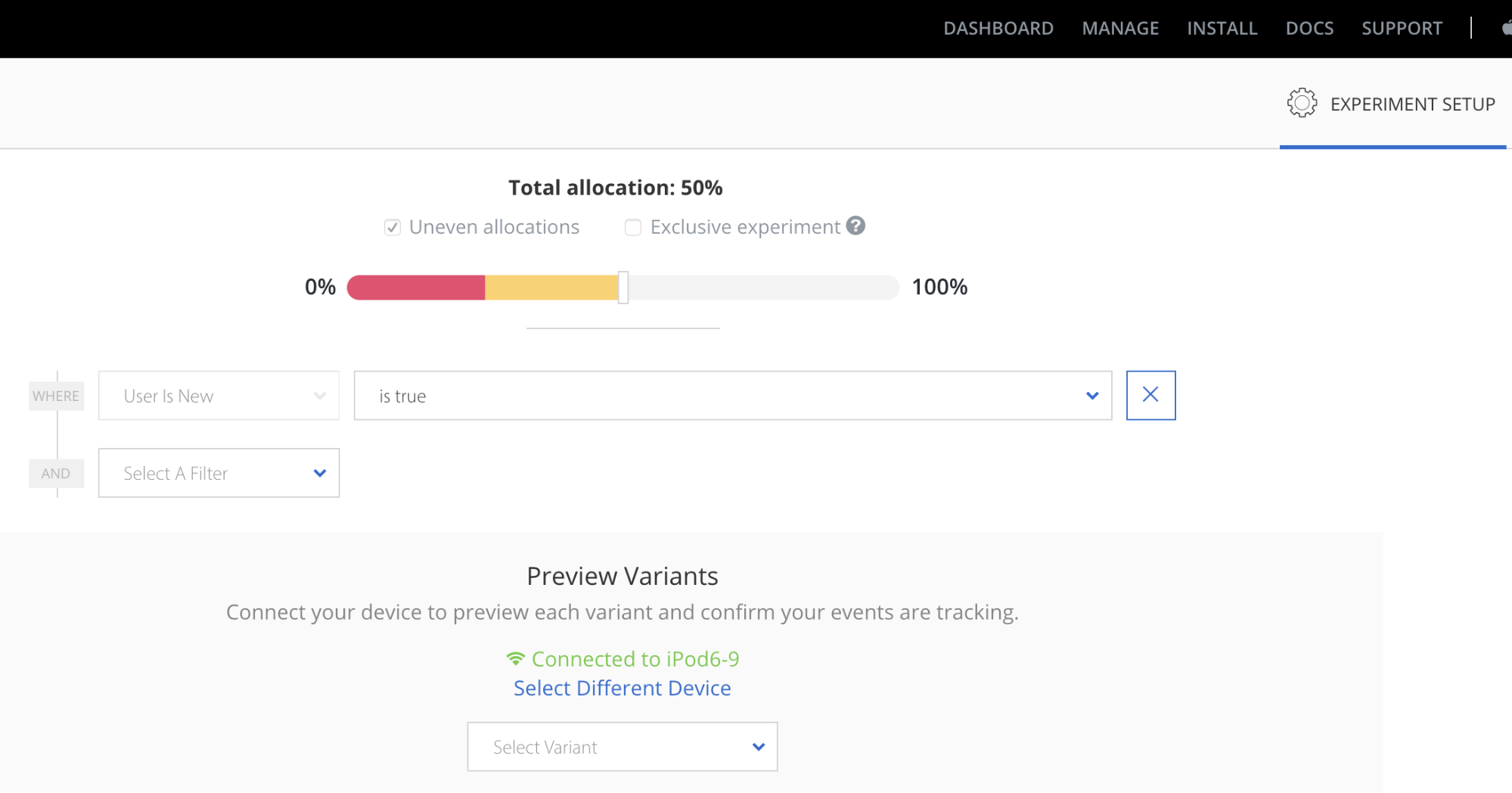
Task: Click the allocation slider handle
Action: pyautogui.click(x=623, y=288)
